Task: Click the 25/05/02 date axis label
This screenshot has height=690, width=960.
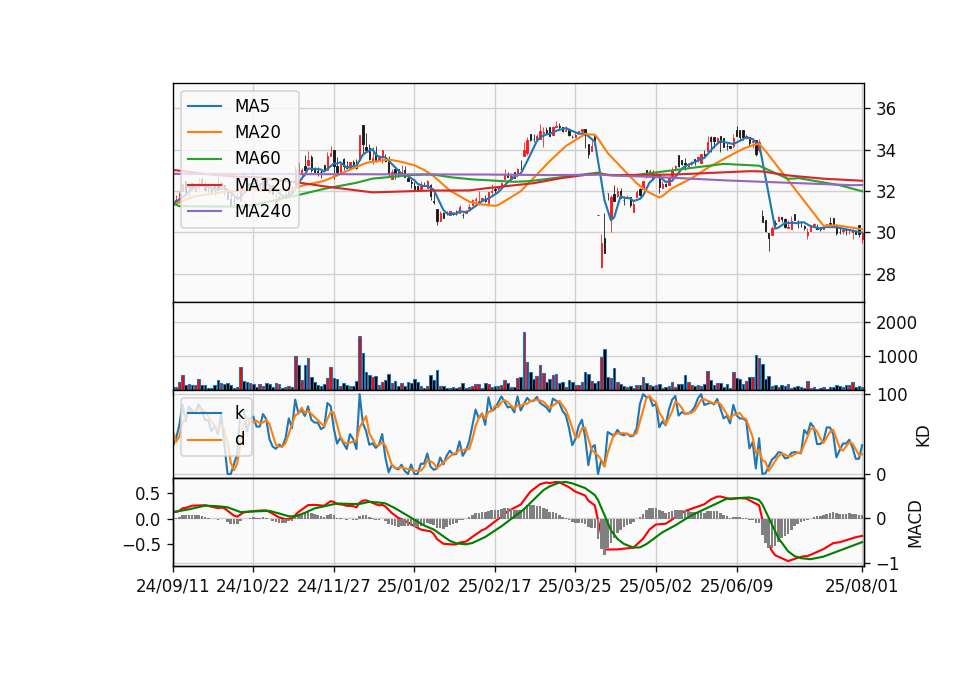Action: pos(656,586)
